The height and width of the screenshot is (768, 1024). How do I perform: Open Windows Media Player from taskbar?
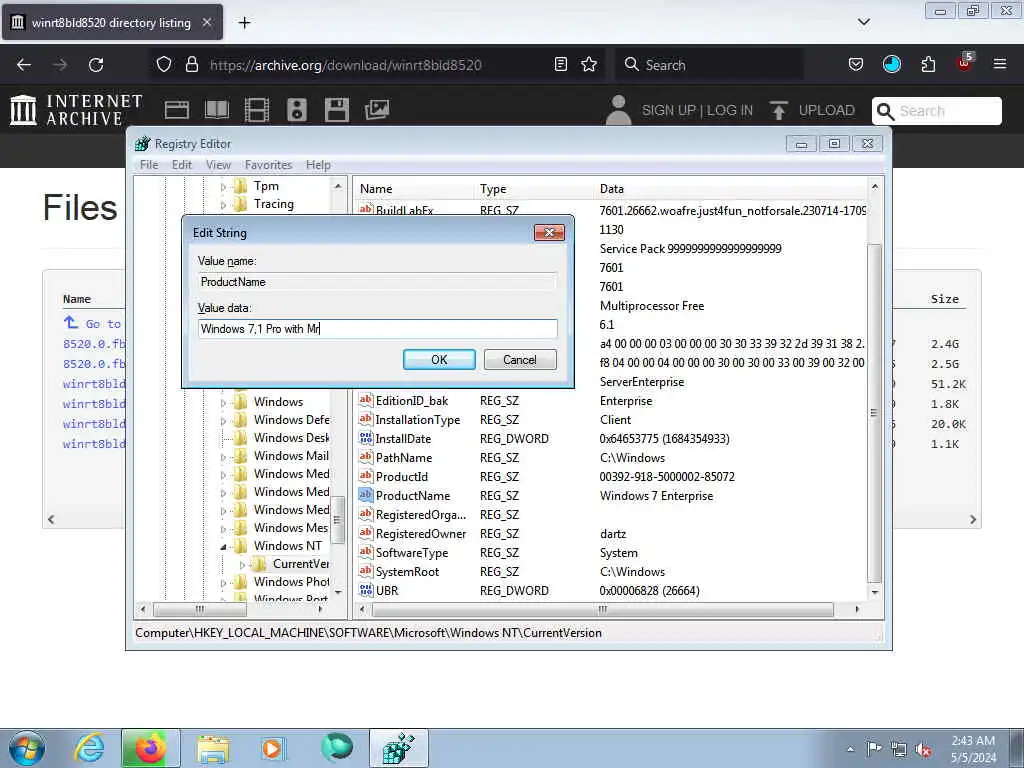(x=272, y=748)
